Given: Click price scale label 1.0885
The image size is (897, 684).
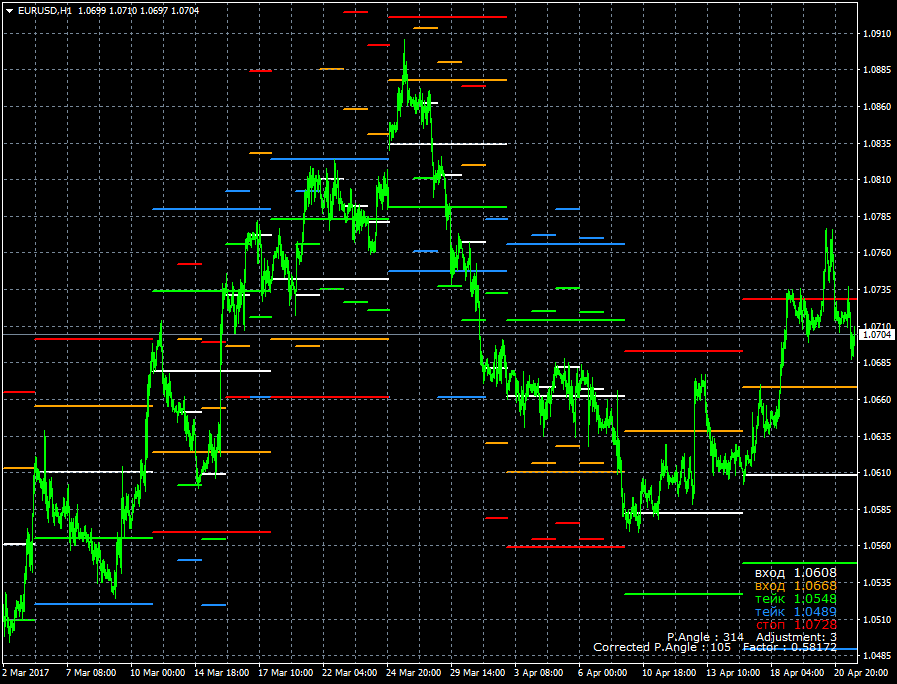Looking at the screenshot, I should pyautogui.click(x=877, y=70).
